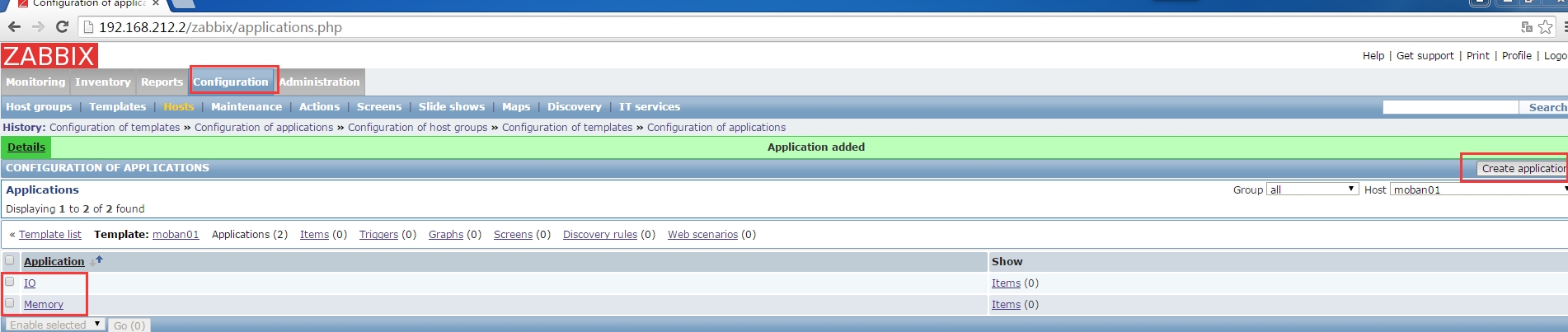This screenshot has height=332, width=1568.
Task: Open the Screens (0) link in template bar
Action: point(513,234)
